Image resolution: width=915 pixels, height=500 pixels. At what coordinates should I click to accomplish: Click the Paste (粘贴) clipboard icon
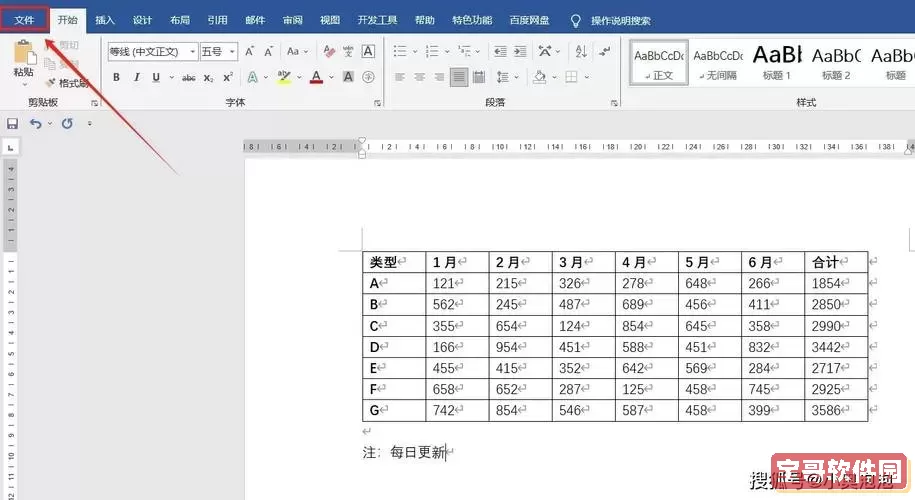[24, 53]
